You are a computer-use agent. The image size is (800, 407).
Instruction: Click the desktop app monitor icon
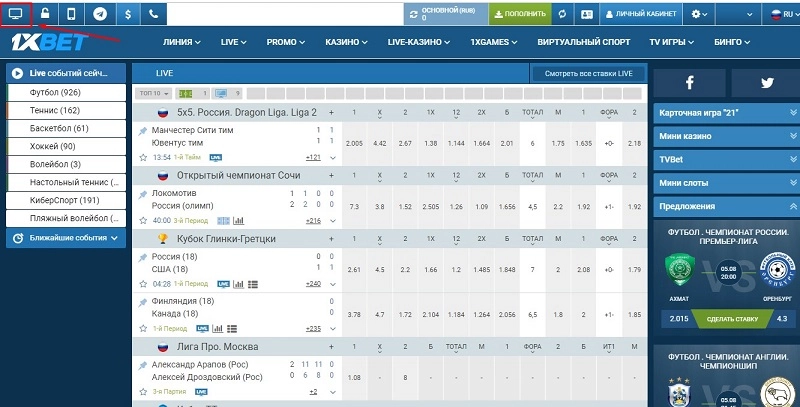16,14
